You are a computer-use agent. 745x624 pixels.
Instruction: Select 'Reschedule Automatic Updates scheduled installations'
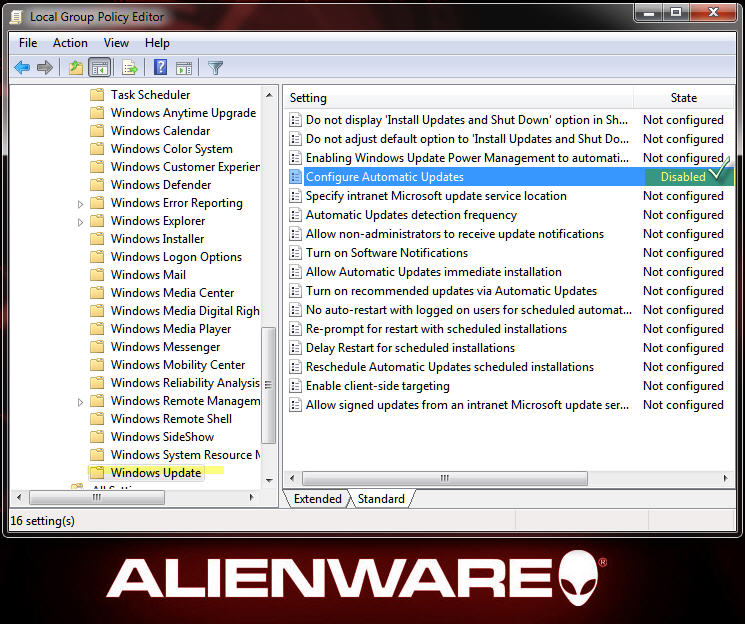point(449,367)
